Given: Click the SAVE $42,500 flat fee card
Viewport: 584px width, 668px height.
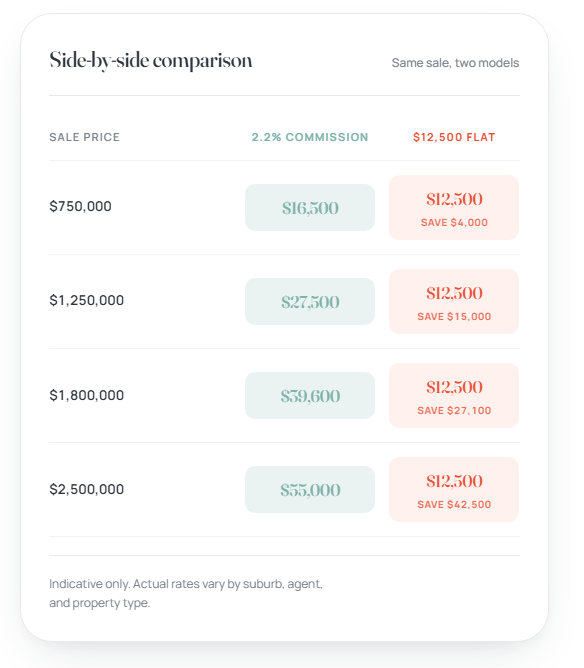Looking at the screenshot, I should click(454, 489).
